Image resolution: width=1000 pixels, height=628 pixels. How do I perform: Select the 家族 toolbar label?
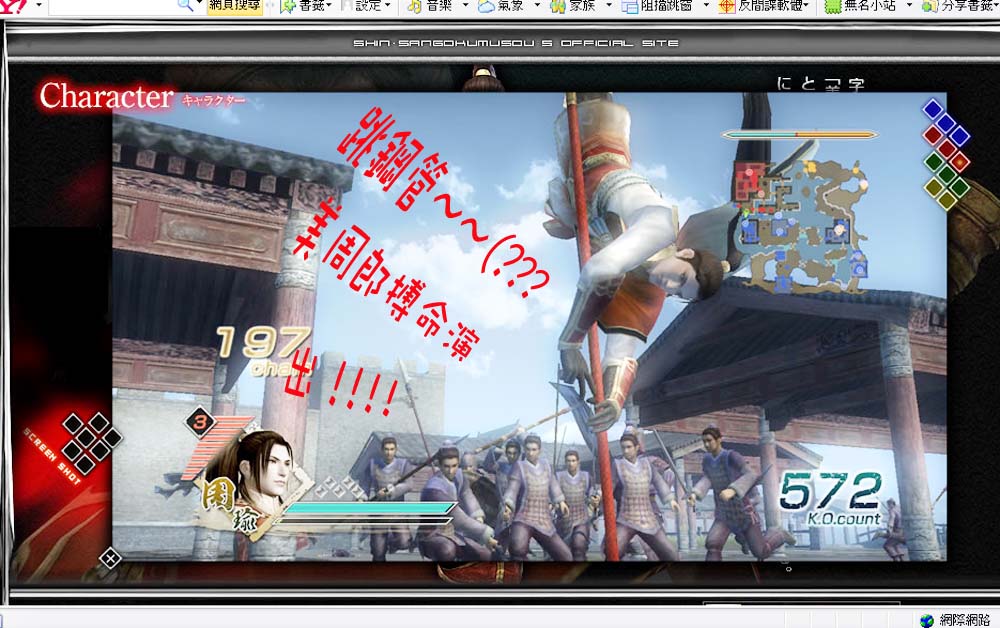(x=582, y=5)
